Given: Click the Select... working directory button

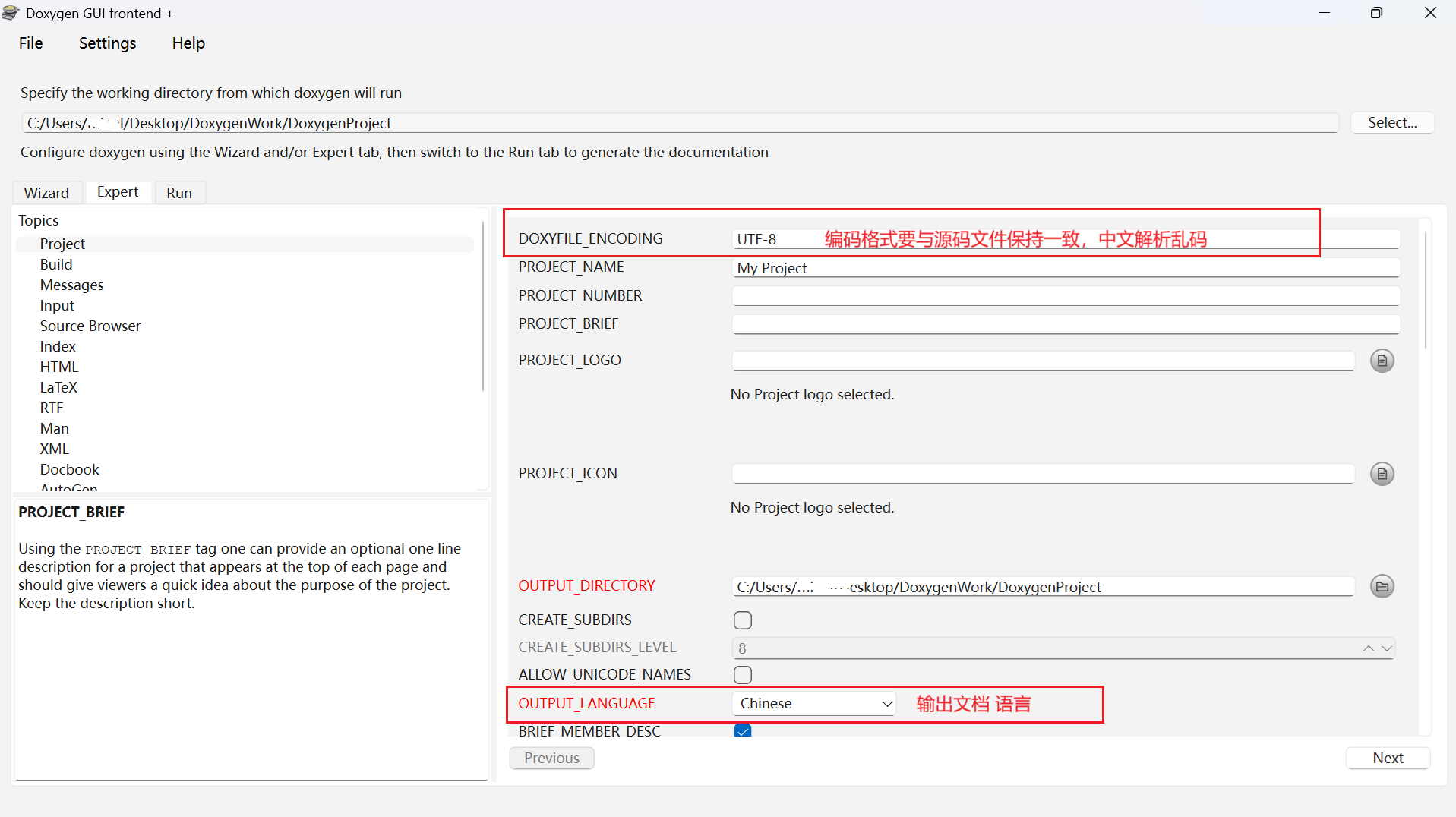Looking at the screenshot, I should (1392, 123).
